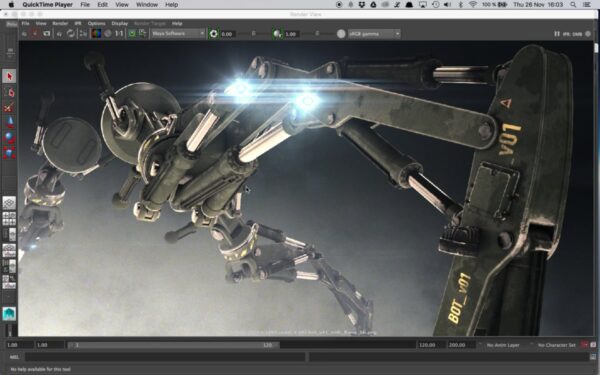Click the Refresh IPR image icon
Viewport: 600px width, 375px height.
coord(71,34)
